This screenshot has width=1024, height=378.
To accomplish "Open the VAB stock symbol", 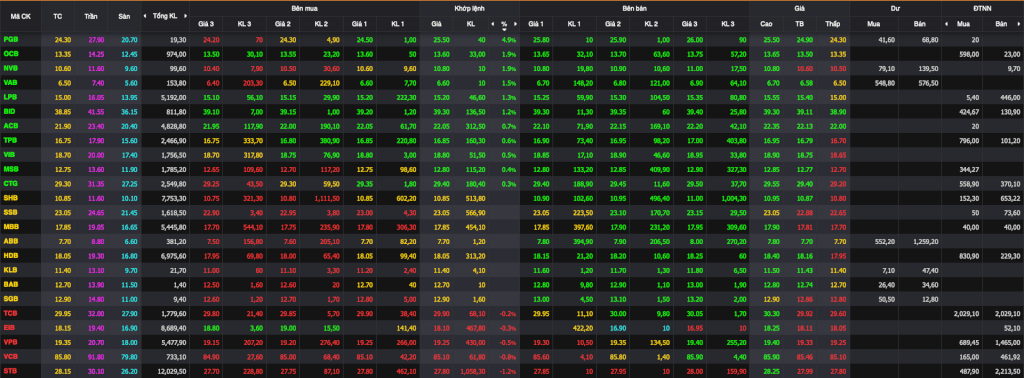I will 11,82.
